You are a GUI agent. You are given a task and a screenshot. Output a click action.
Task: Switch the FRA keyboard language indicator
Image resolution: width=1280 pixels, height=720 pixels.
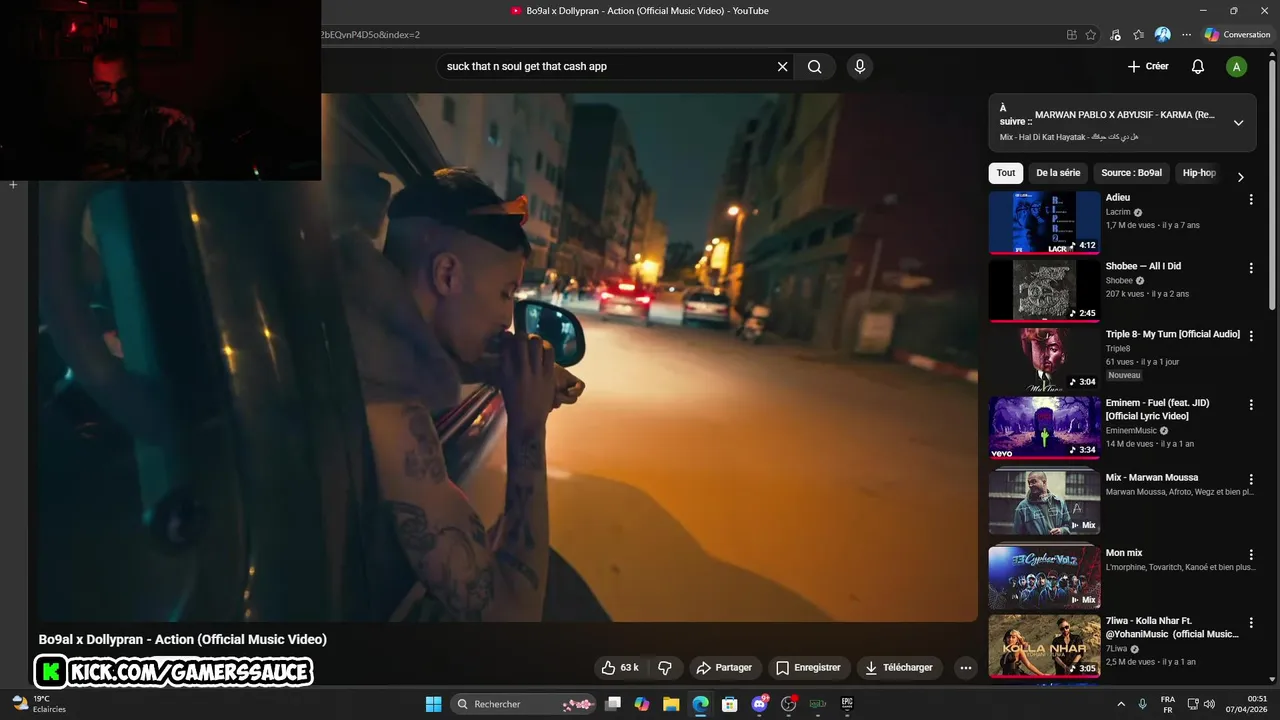pos(1168,704)
